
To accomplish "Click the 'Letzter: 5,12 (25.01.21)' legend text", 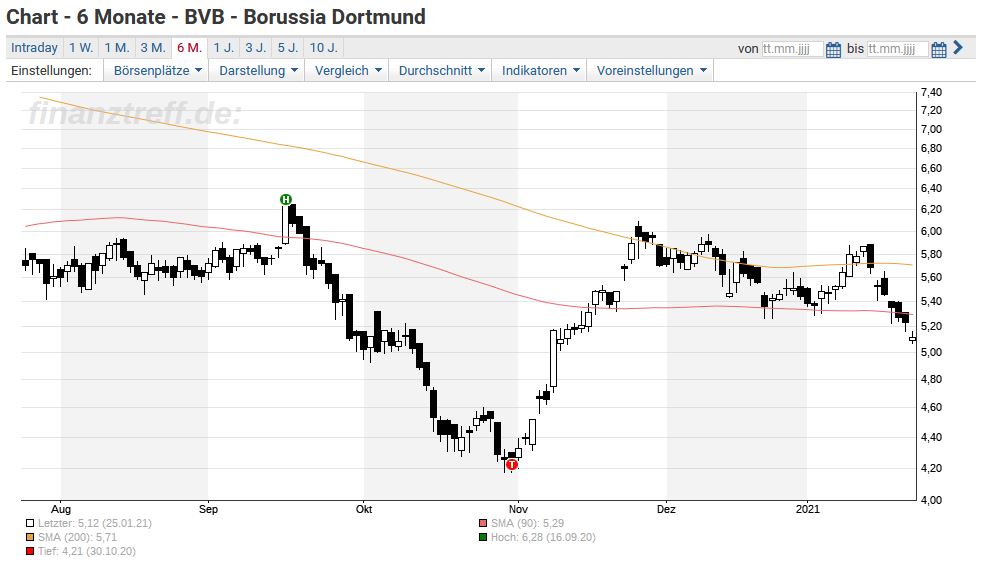I will tap(95, 524).
